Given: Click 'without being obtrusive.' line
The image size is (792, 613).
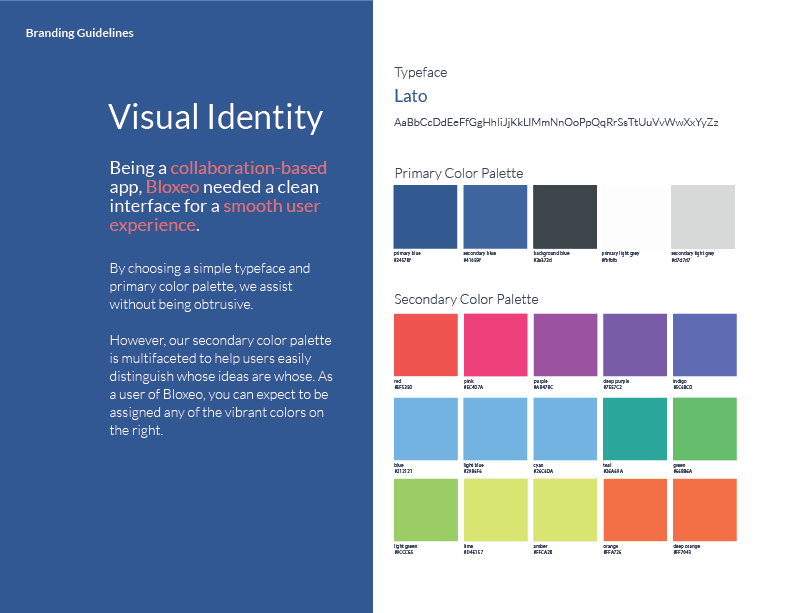Looking at the screenshot, I should [181, 304].
